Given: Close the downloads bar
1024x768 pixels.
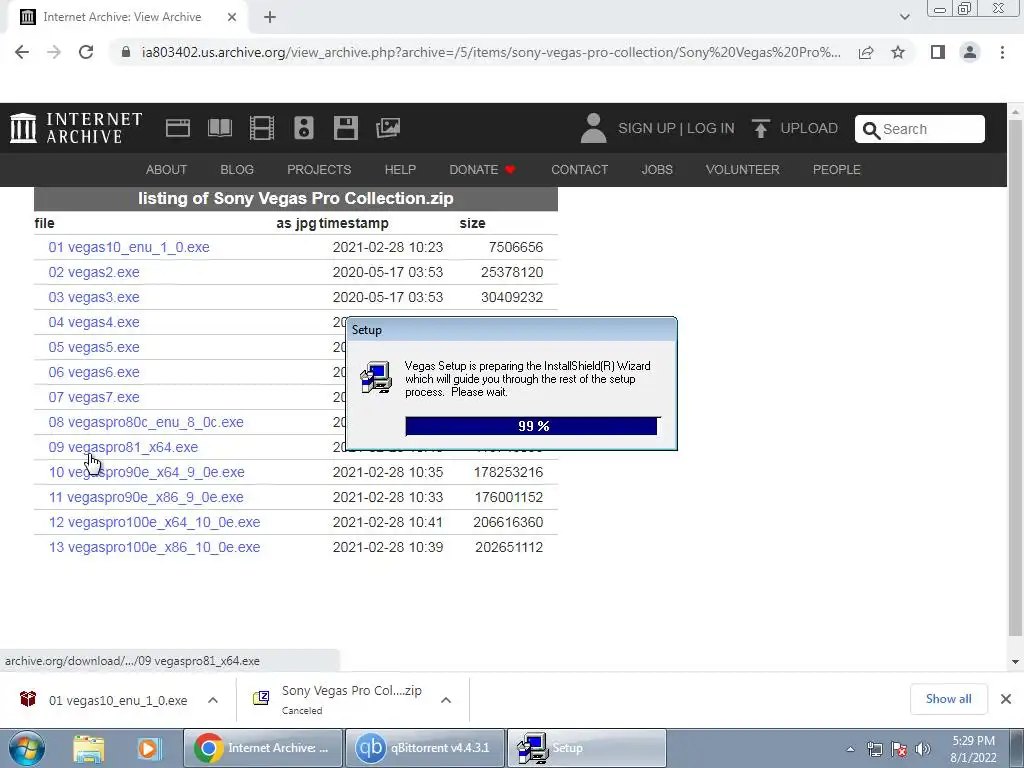Looking at the screenshot, I should pyautogui.click(x=1006, y=699).
